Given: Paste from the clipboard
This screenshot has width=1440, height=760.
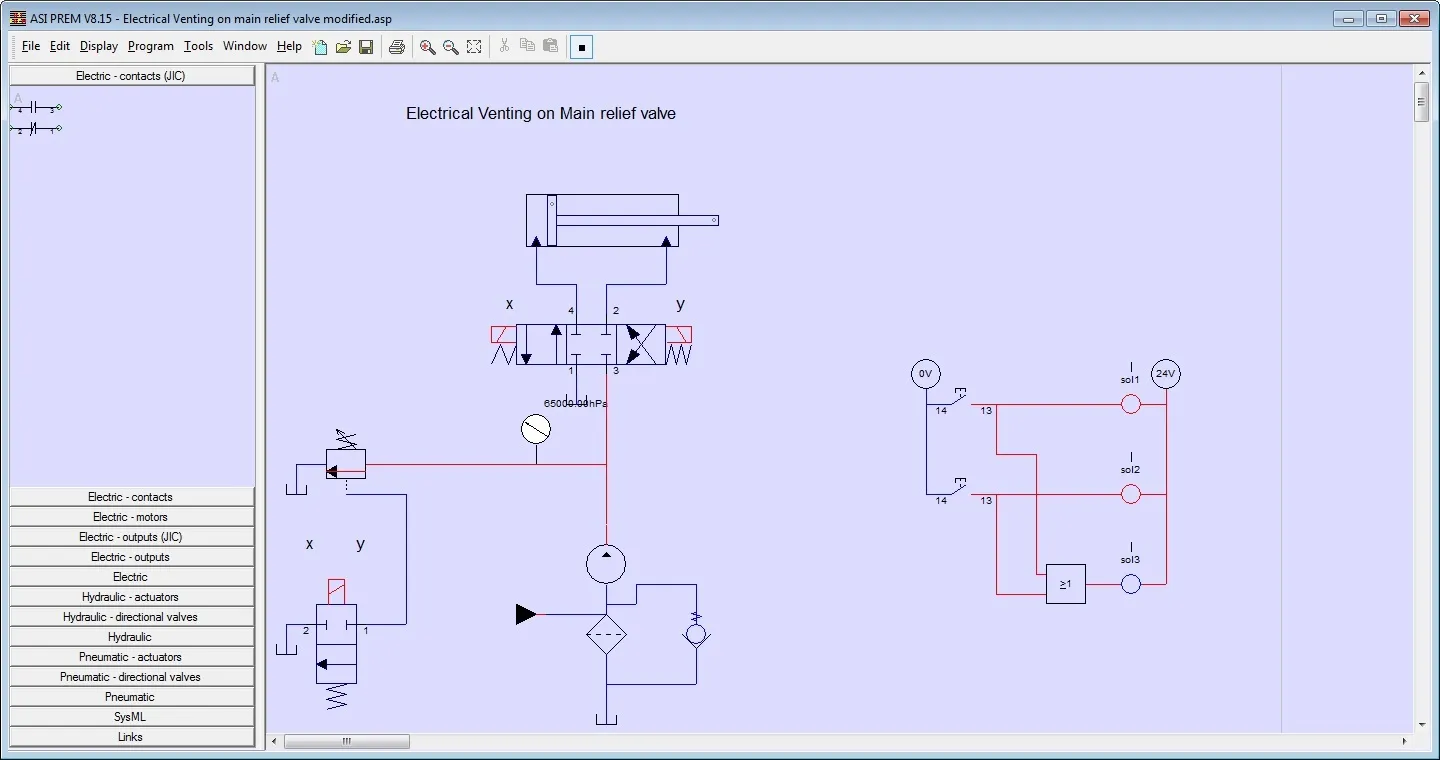Looking at the screenshot, I should coord(550,47).
